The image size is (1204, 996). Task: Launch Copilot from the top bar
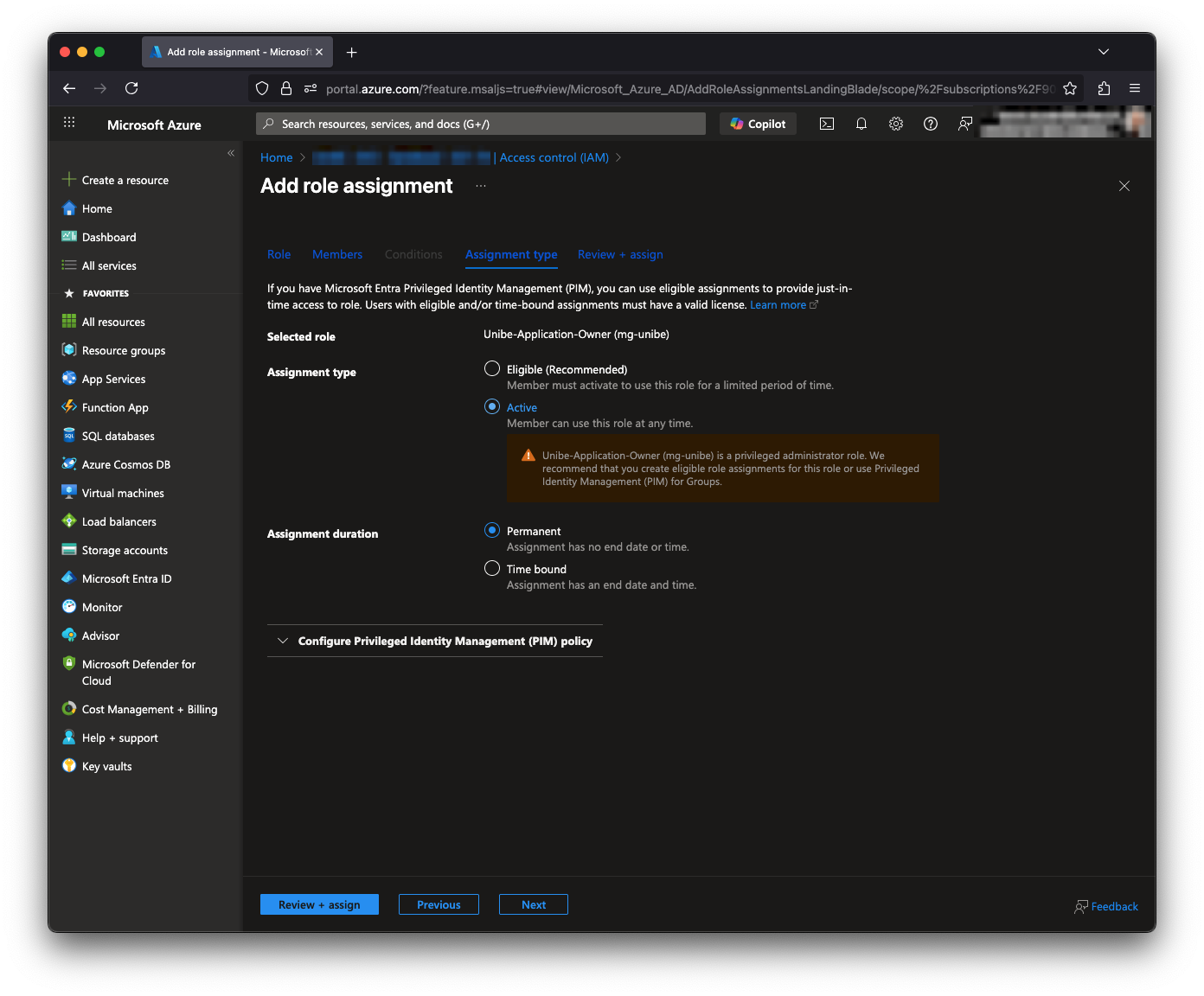759,124
